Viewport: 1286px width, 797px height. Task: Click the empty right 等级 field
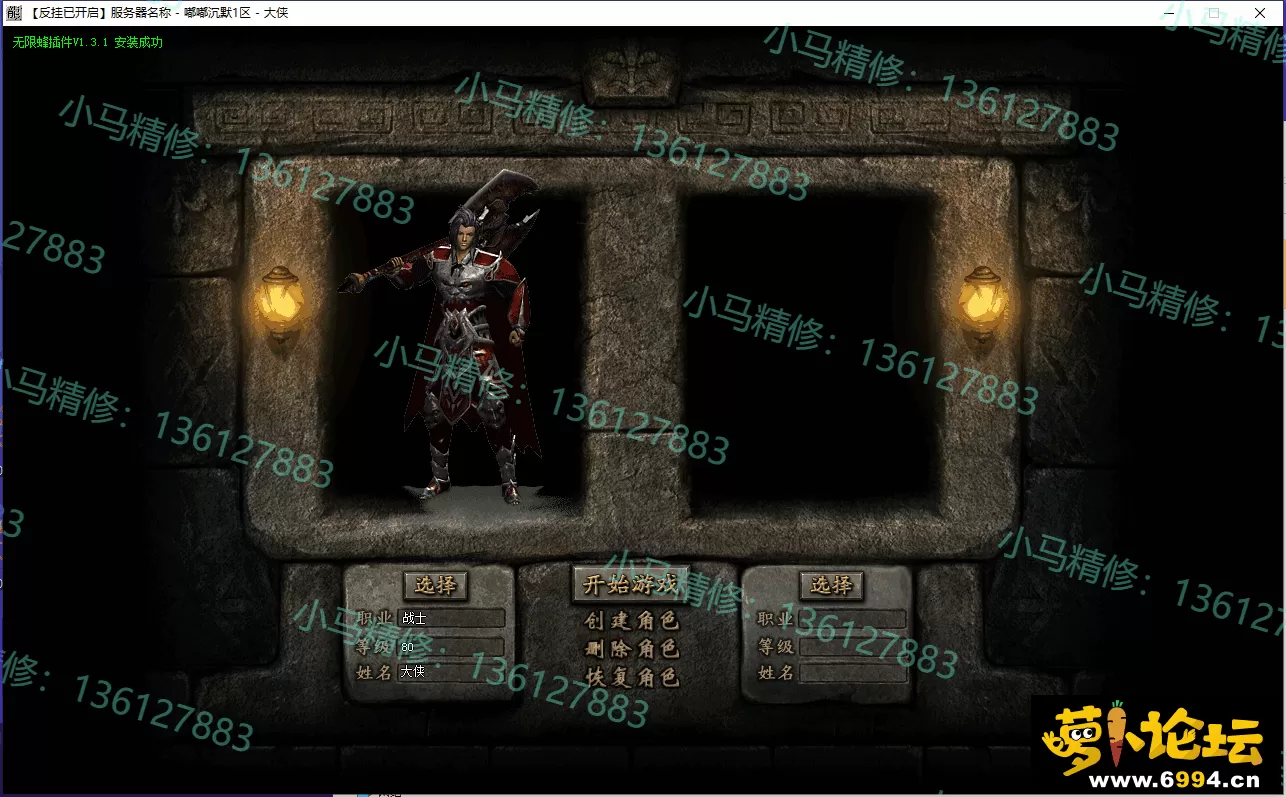tap(852, 647)
